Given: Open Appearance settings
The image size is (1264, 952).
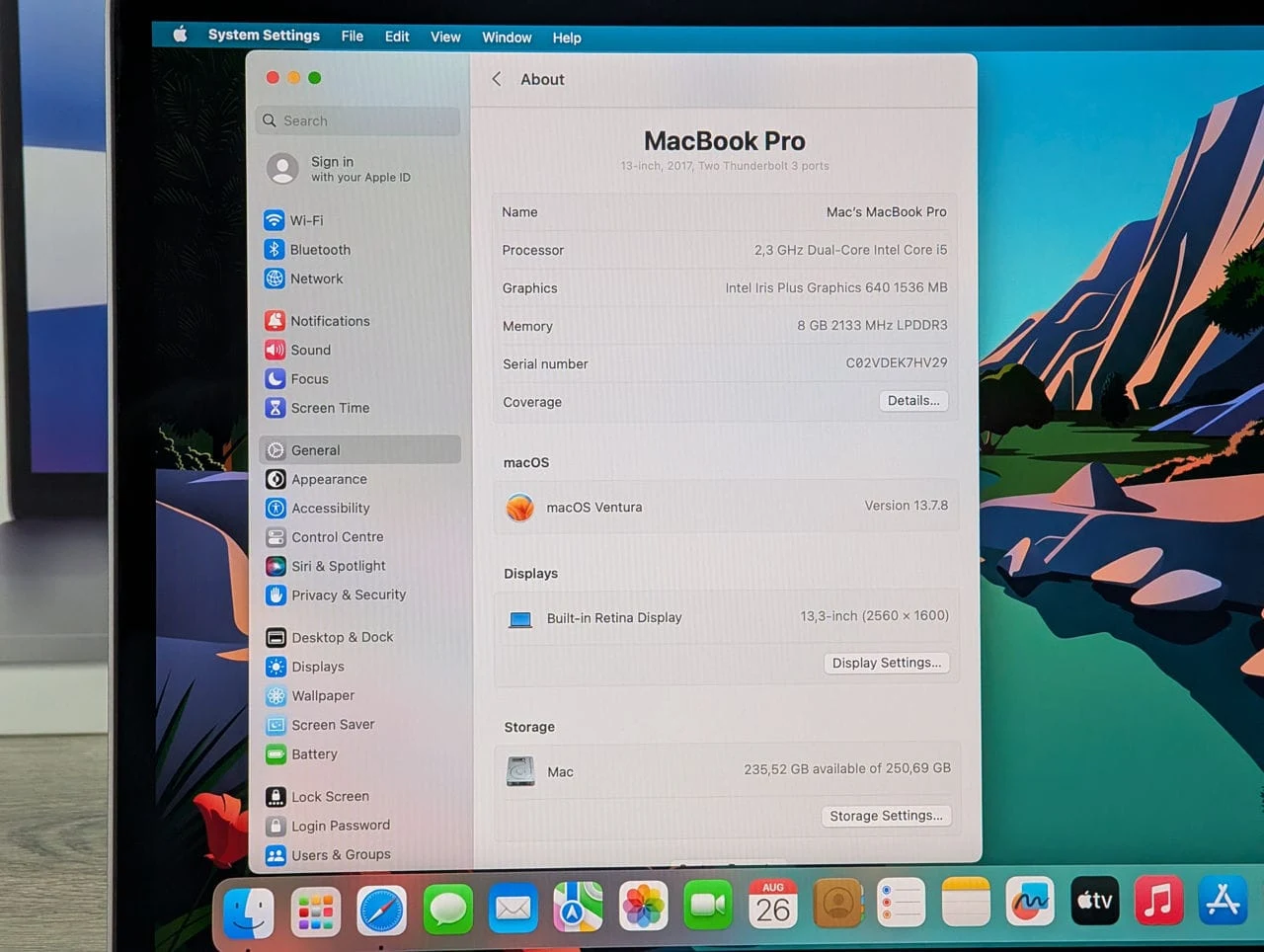Looking at the screenshot, I should pyautogui.click(x=316, y=479).
